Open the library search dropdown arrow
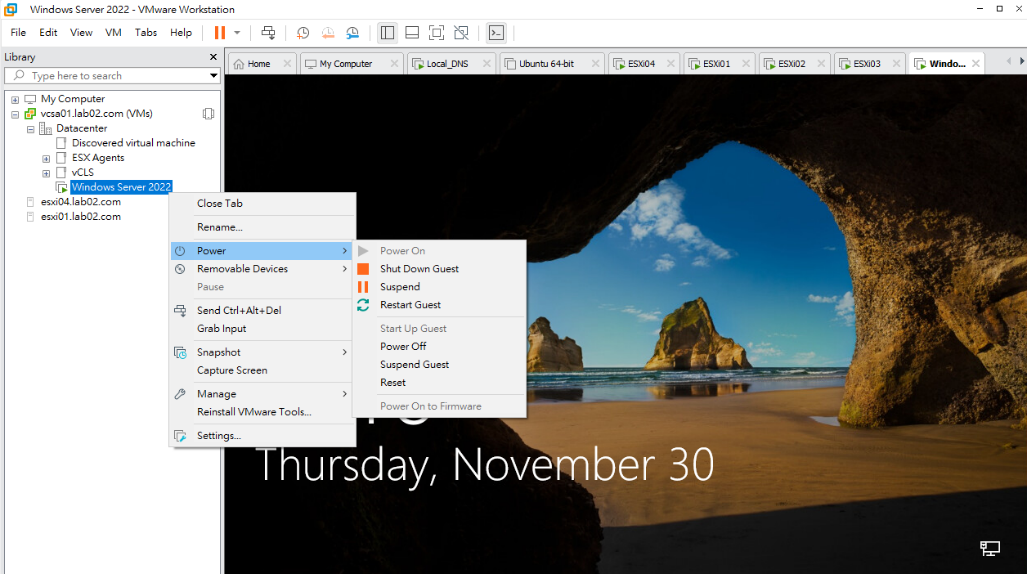Image resolution: width=1027 pixels, height=574 pixels. click(x=214, y=75)
